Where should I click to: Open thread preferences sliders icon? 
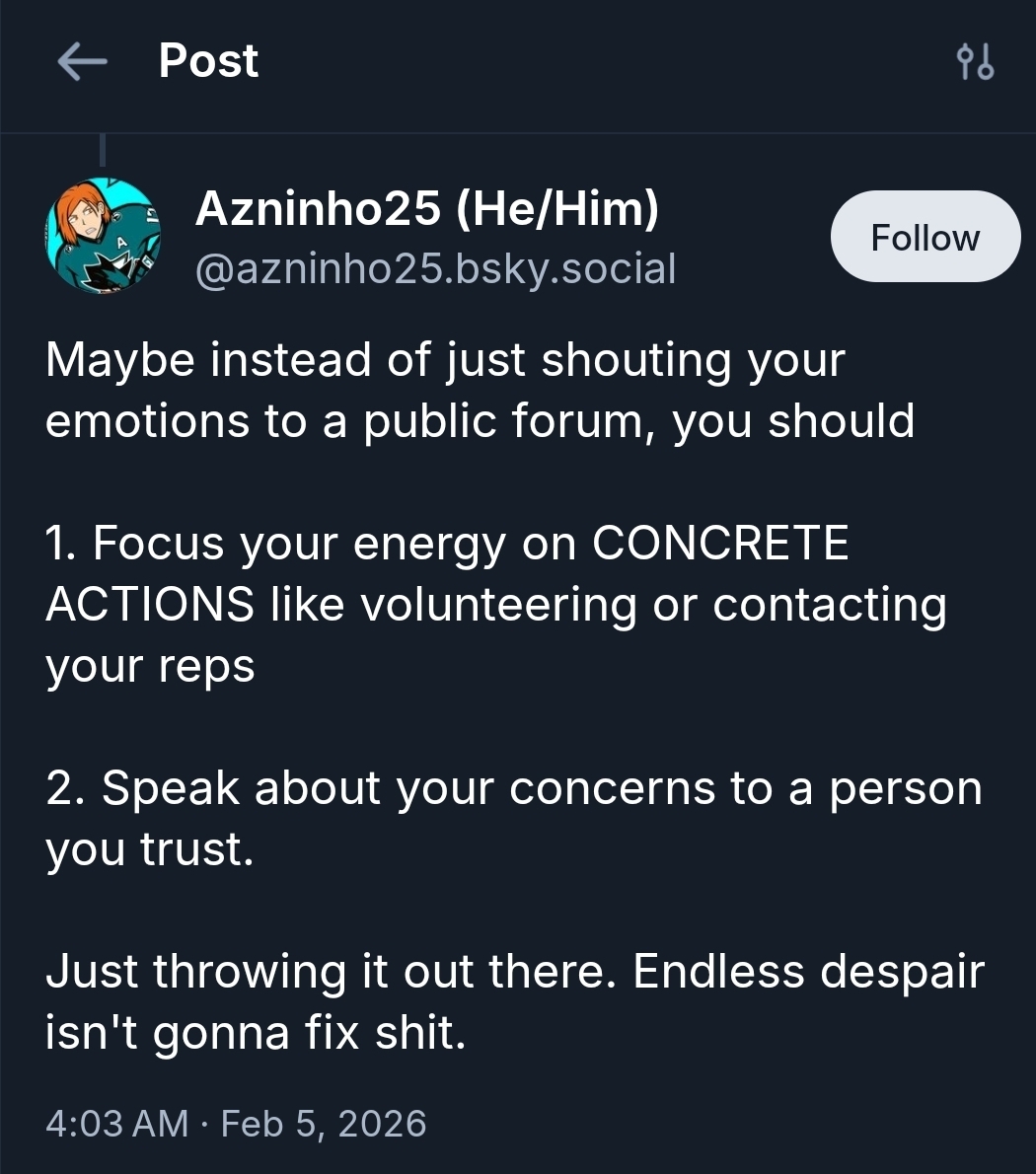975,62
